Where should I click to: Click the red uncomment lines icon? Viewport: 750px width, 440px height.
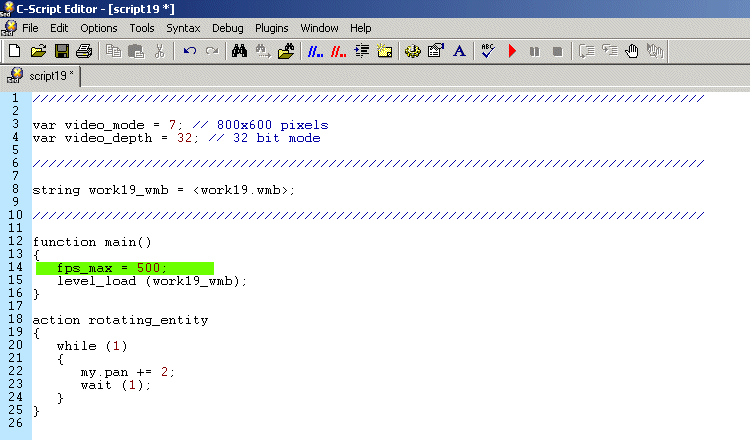coord(338,50)
